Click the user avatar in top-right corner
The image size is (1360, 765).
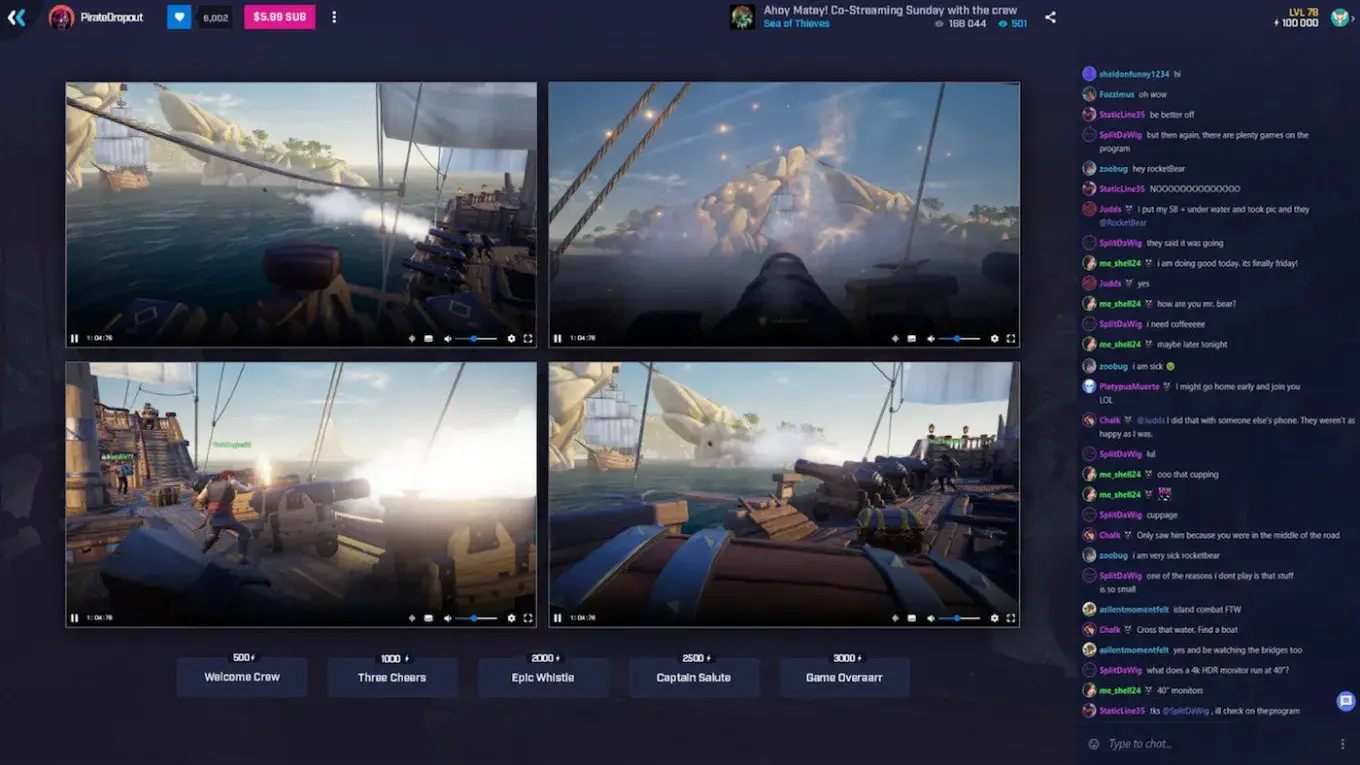coord(1339,17)
